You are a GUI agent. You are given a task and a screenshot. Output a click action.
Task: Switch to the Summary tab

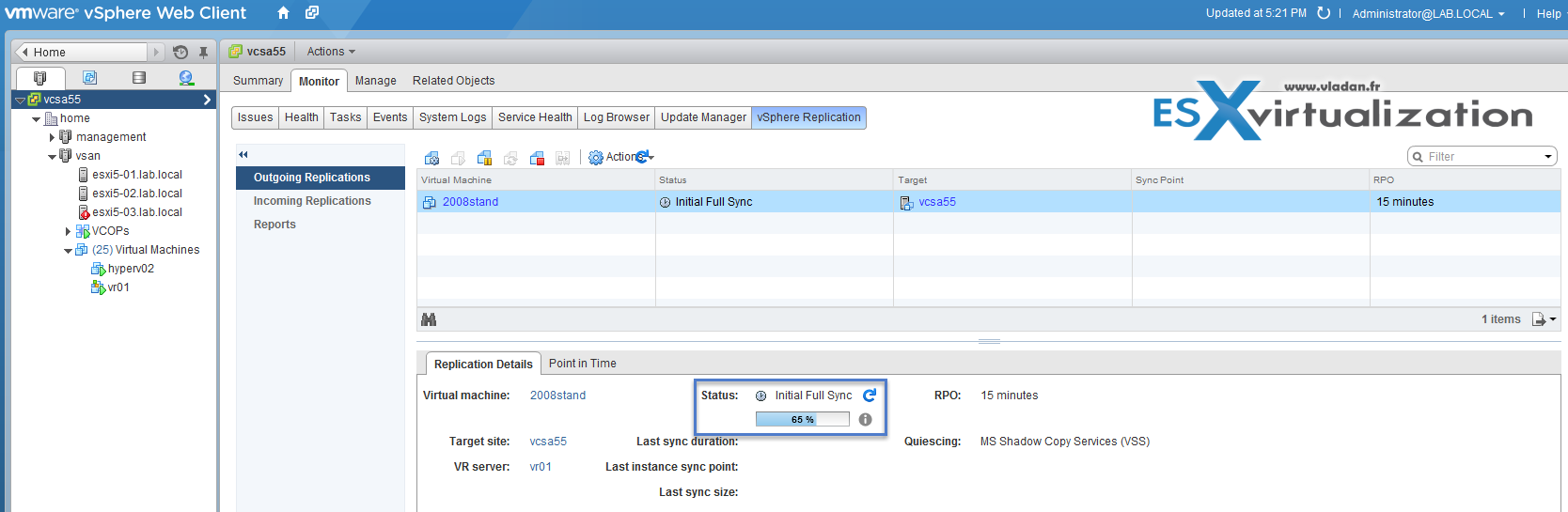point(258,81)
